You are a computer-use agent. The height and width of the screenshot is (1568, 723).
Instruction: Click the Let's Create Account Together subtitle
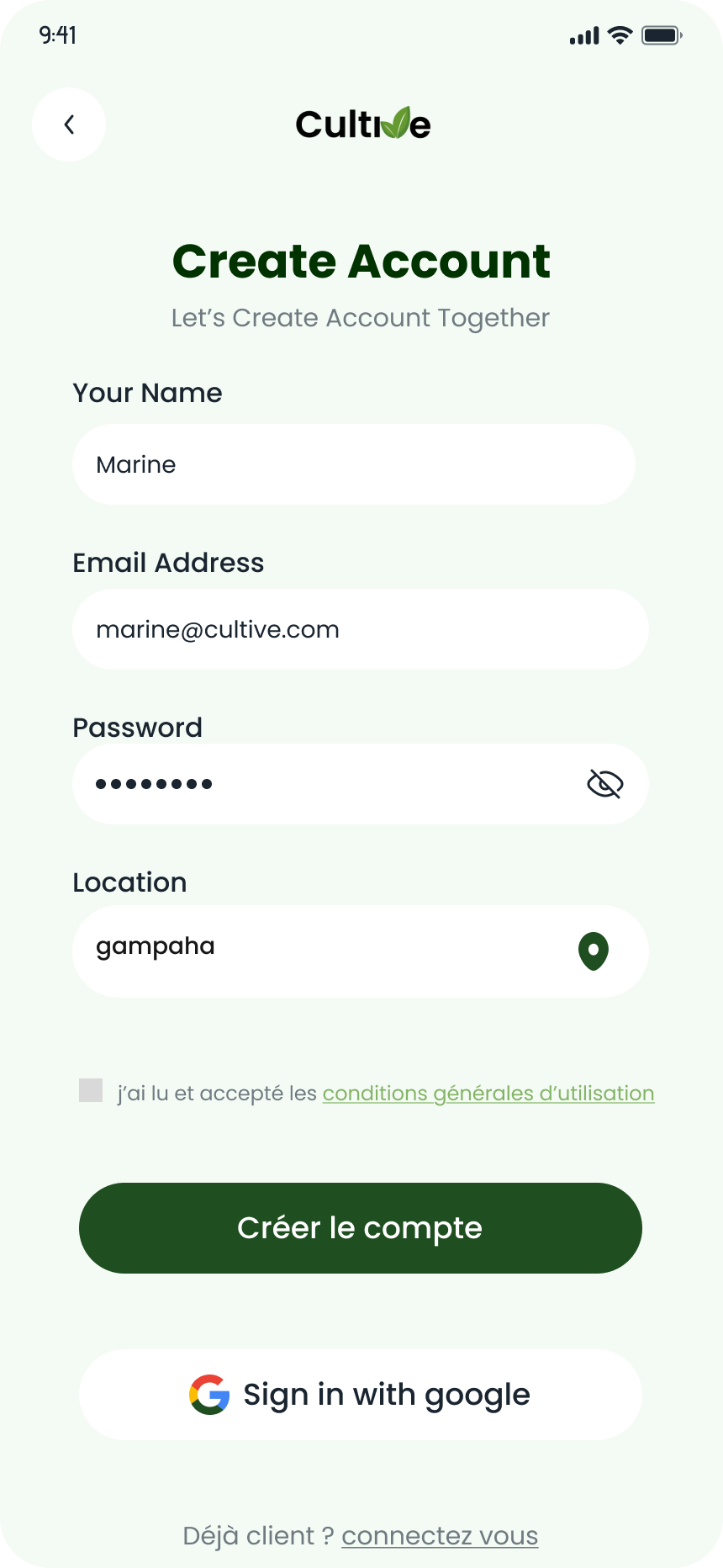[x=360, y=318]
